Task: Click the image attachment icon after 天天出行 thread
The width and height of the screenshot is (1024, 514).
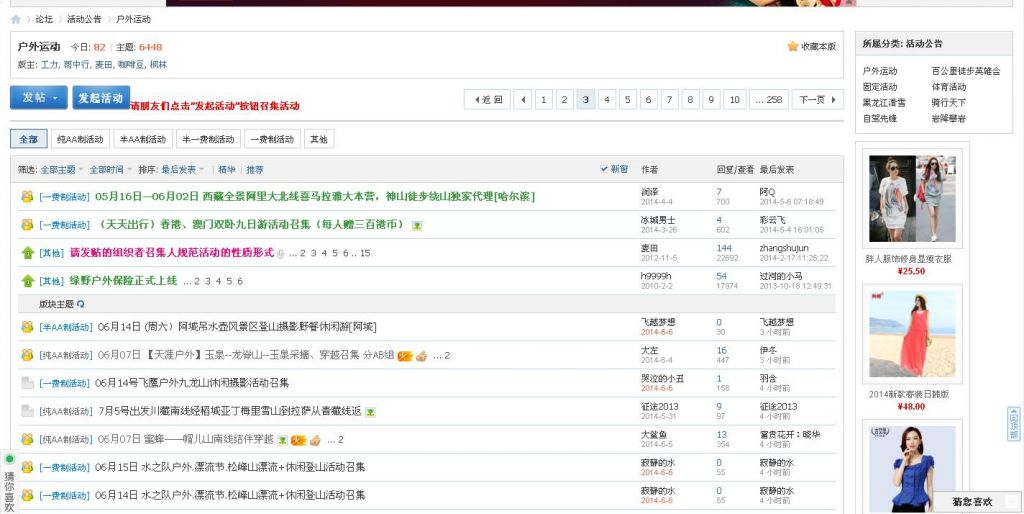Action: tap(416, 225)
